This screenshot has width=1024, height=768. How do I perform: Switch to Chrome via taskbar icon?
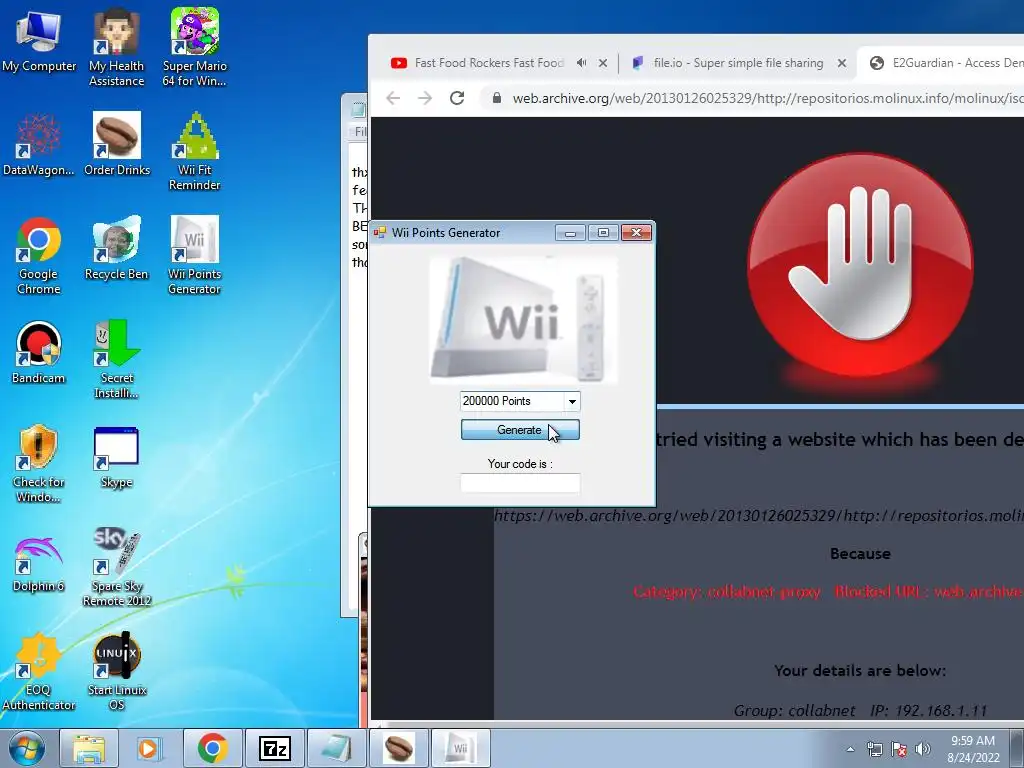[212, 748]
